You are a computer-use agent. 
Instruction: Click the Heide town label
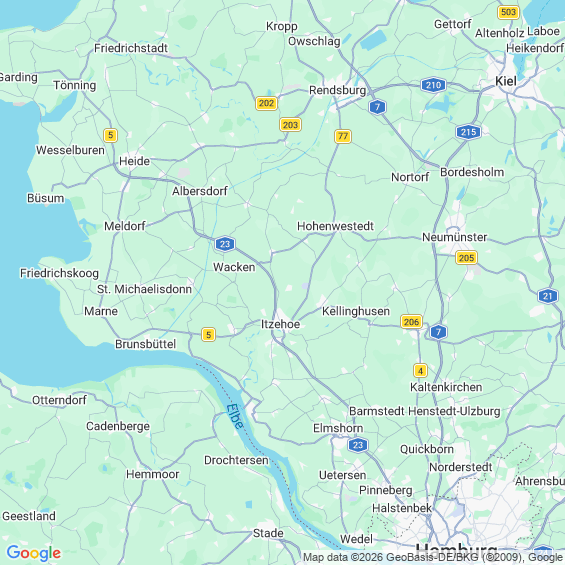[134, 161]
